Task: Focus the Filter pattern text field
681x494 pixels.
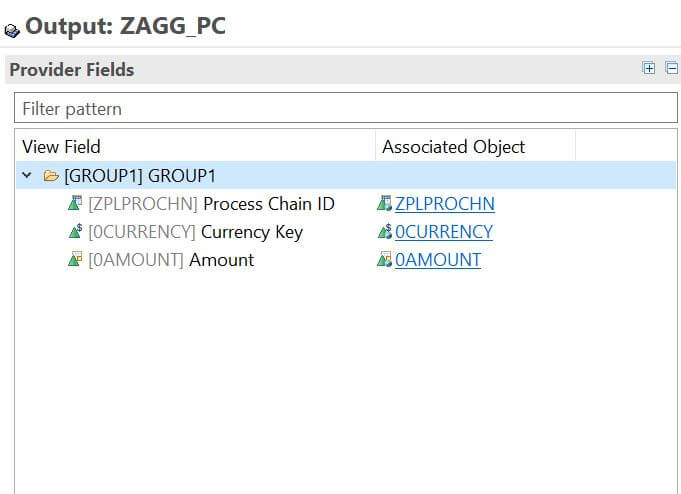Action: point(346,108)
